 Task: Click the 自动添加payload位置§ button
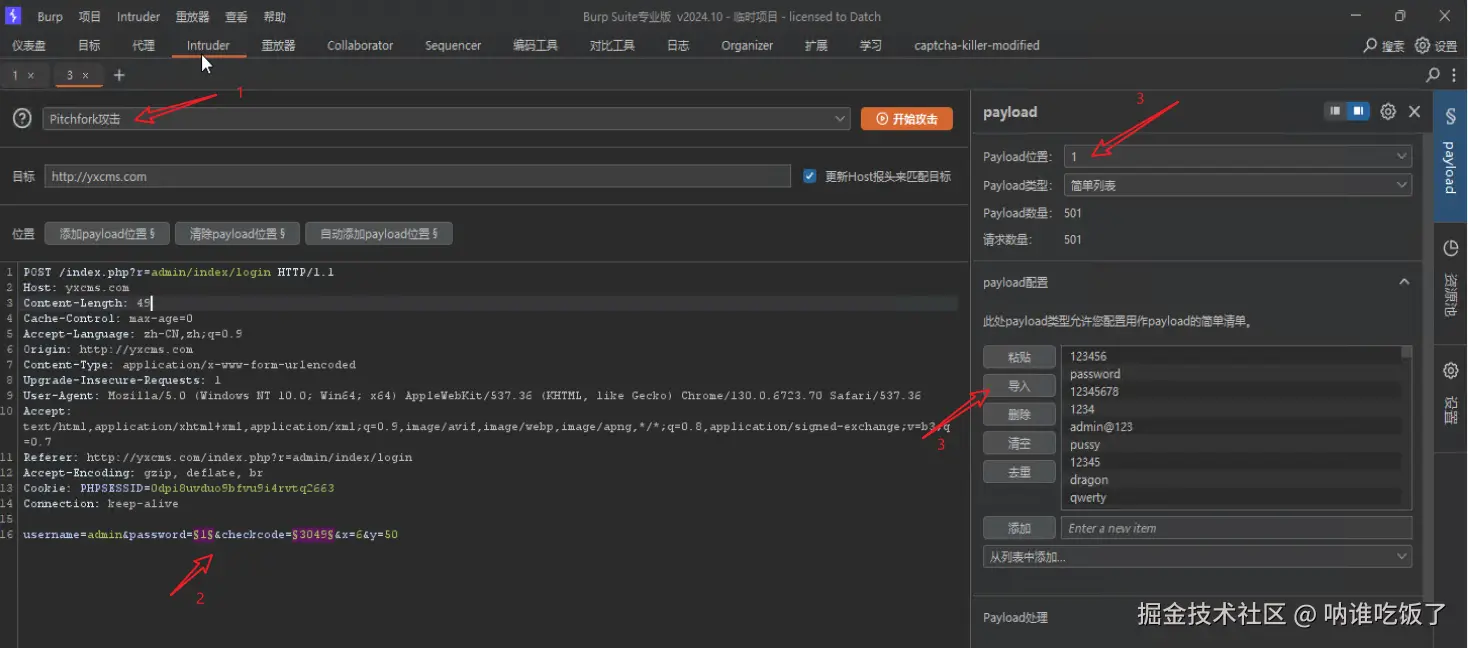tap(378, 234)
